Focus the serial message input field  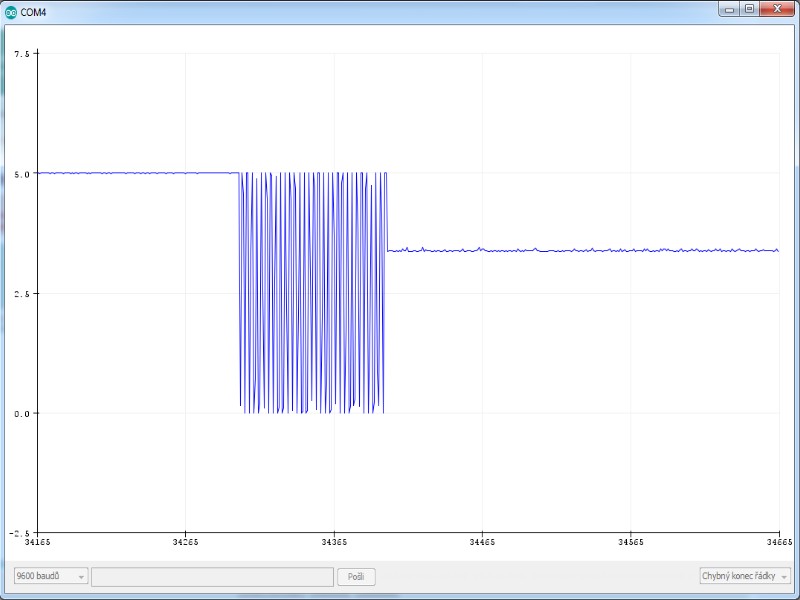pos(212,576)
